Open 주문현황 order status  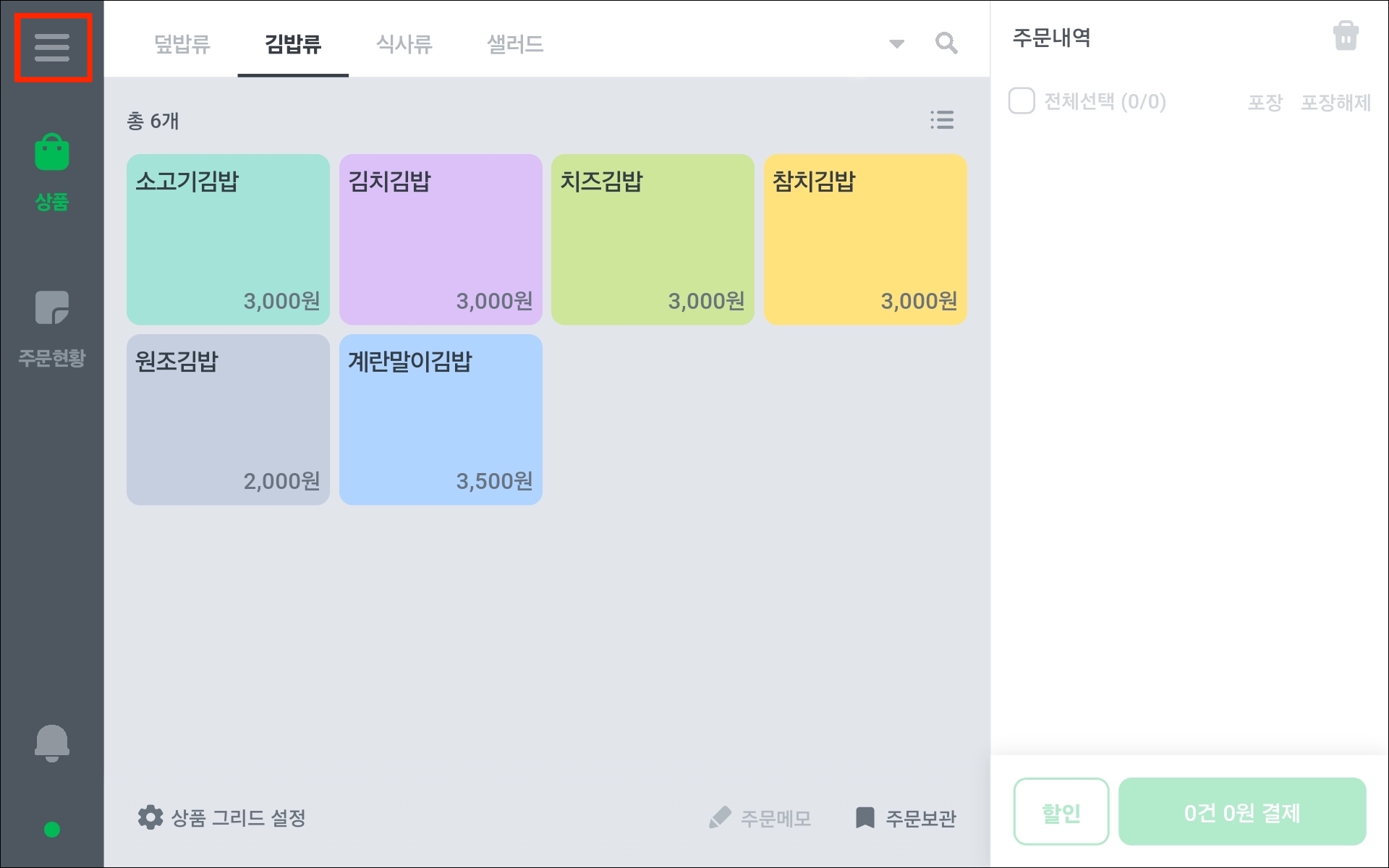click(52, 325)
